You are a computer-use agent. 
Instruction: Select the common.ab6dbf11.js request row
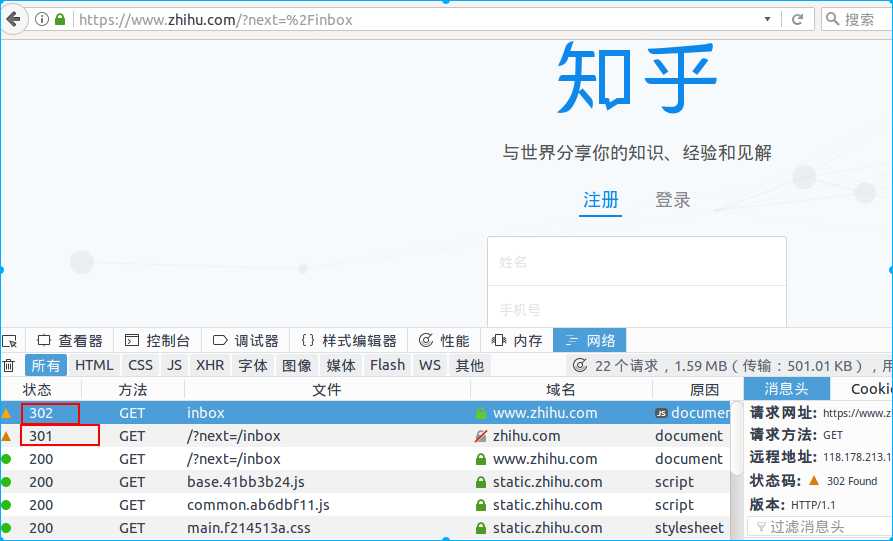[x=366, y=505]
